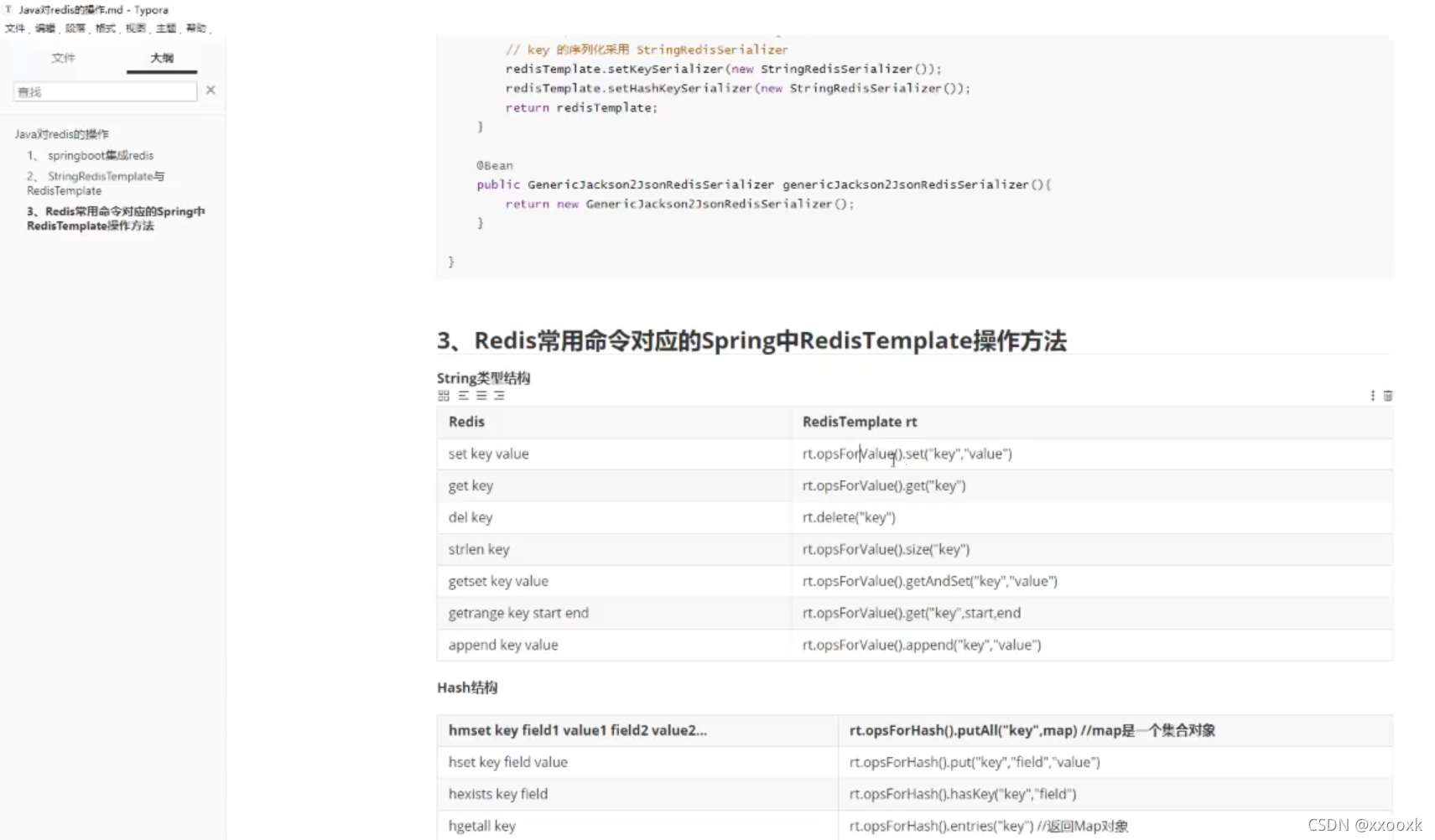Focus the 查找 search field

pyautogui.click(x=105, y=91)
